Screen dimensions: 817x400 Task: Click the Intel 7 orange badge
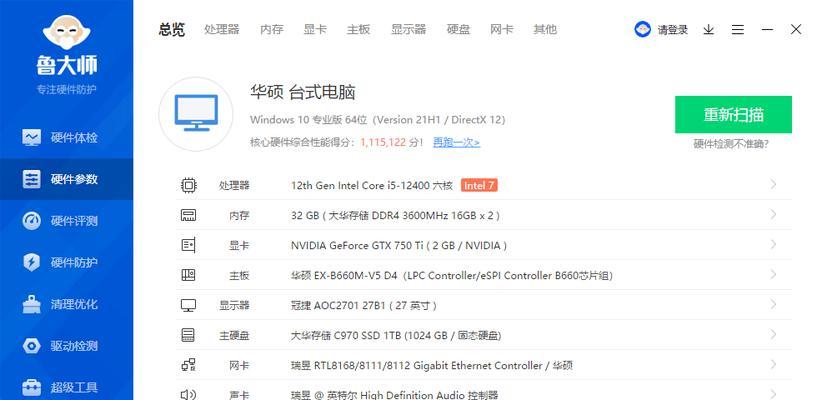tap(479, 185)
